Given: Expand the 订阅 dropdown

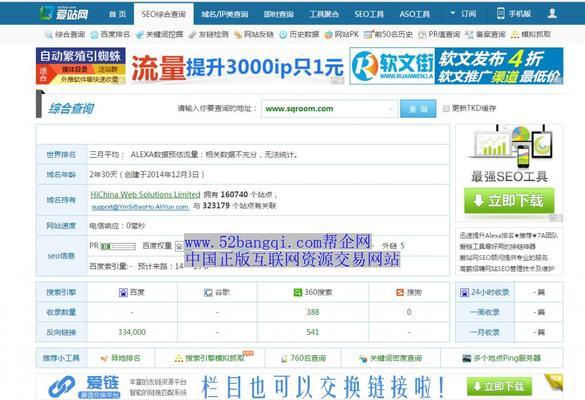Looking at the screenshot, I should pos(463,14).
